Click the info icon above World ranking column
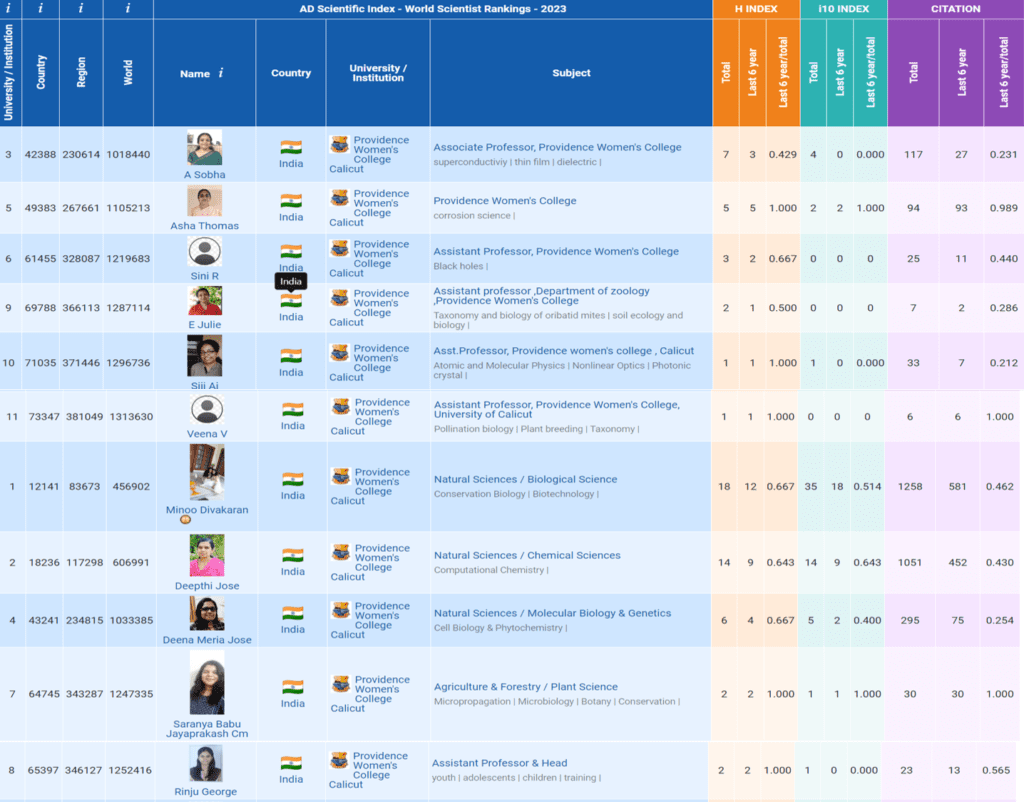This screenshot has height=802, width=1024. 128,9
